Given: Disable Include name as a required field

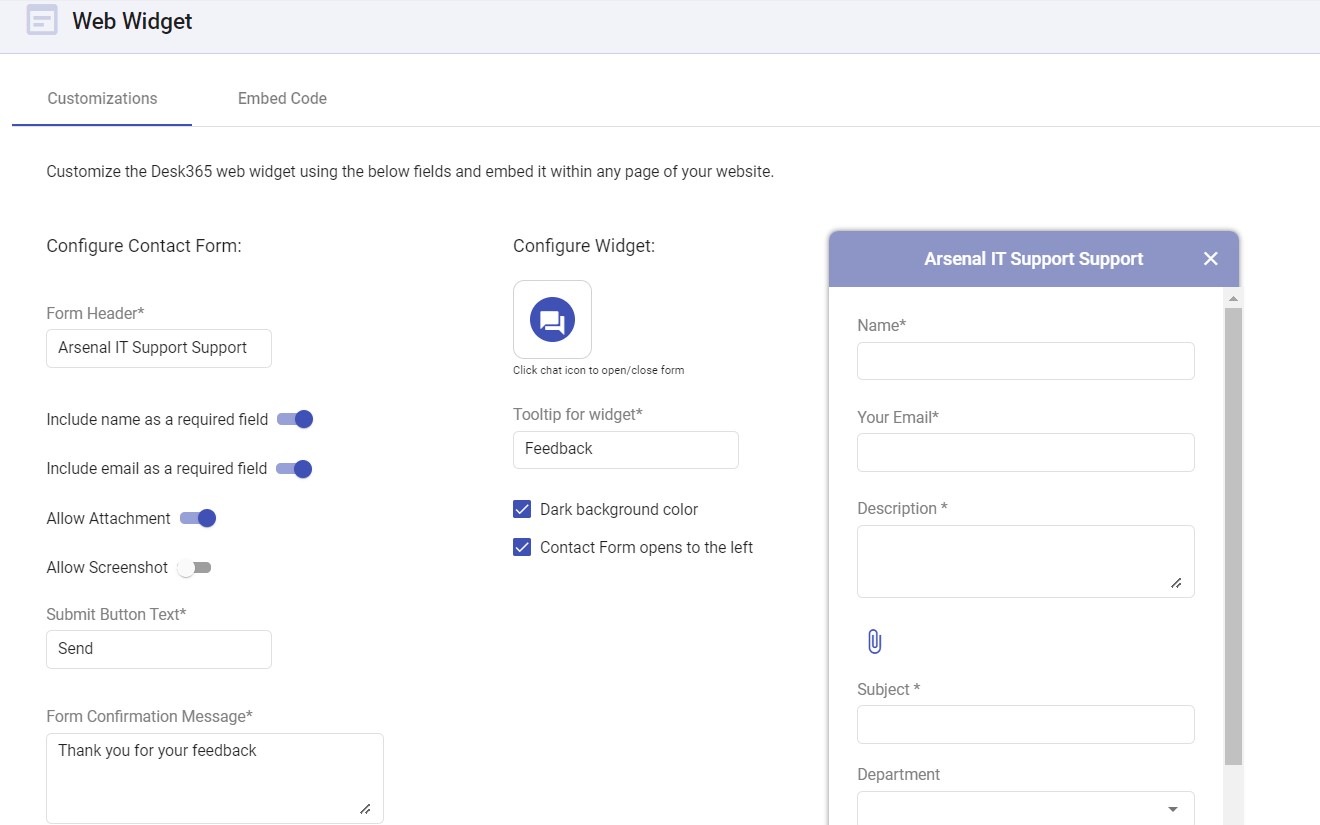Looking at the screenshot, I should (295, 419).
